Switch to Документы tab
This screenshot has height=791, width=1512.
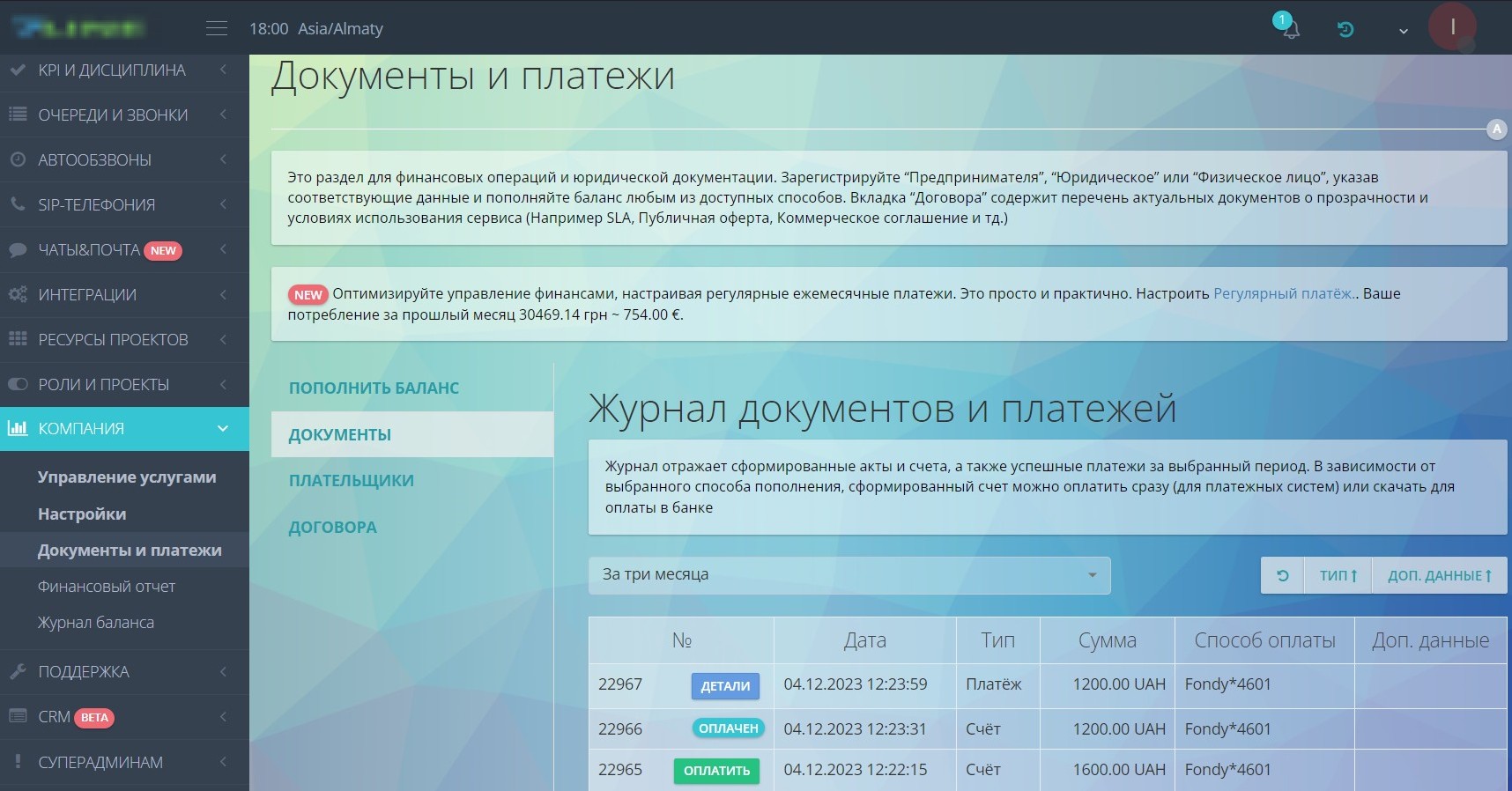pos(412,434)
